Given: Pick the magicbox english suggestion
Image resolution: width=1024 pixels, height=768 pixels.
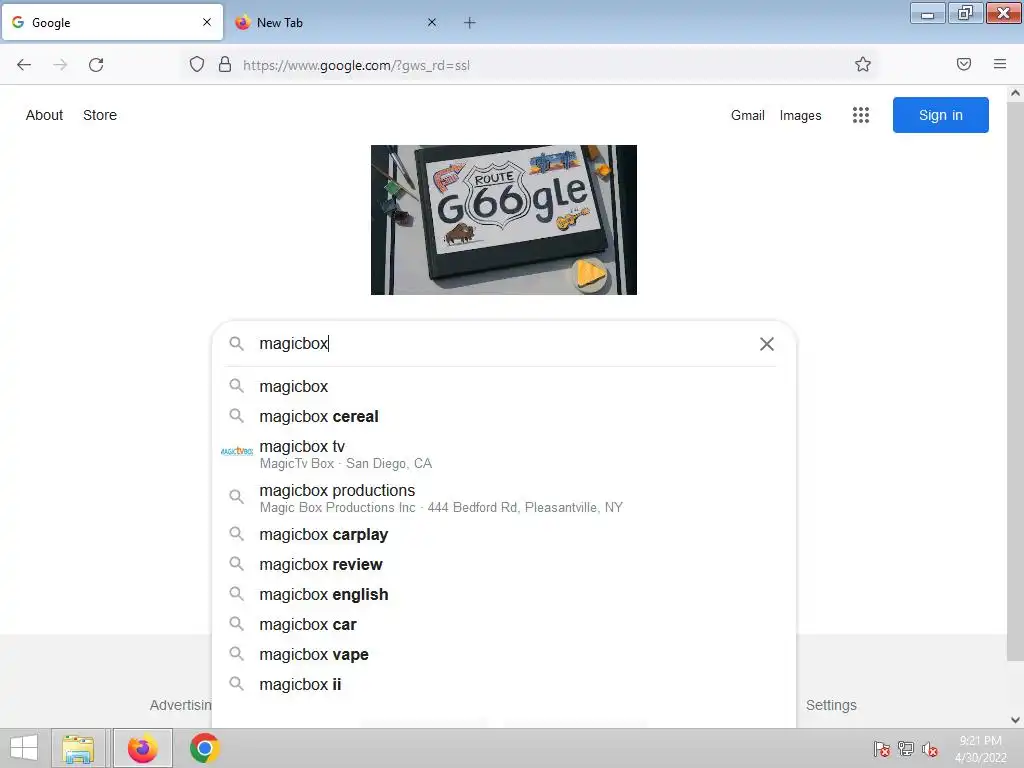Looking at the screenshot, I should pyautogui.click(x=504, y=595).
